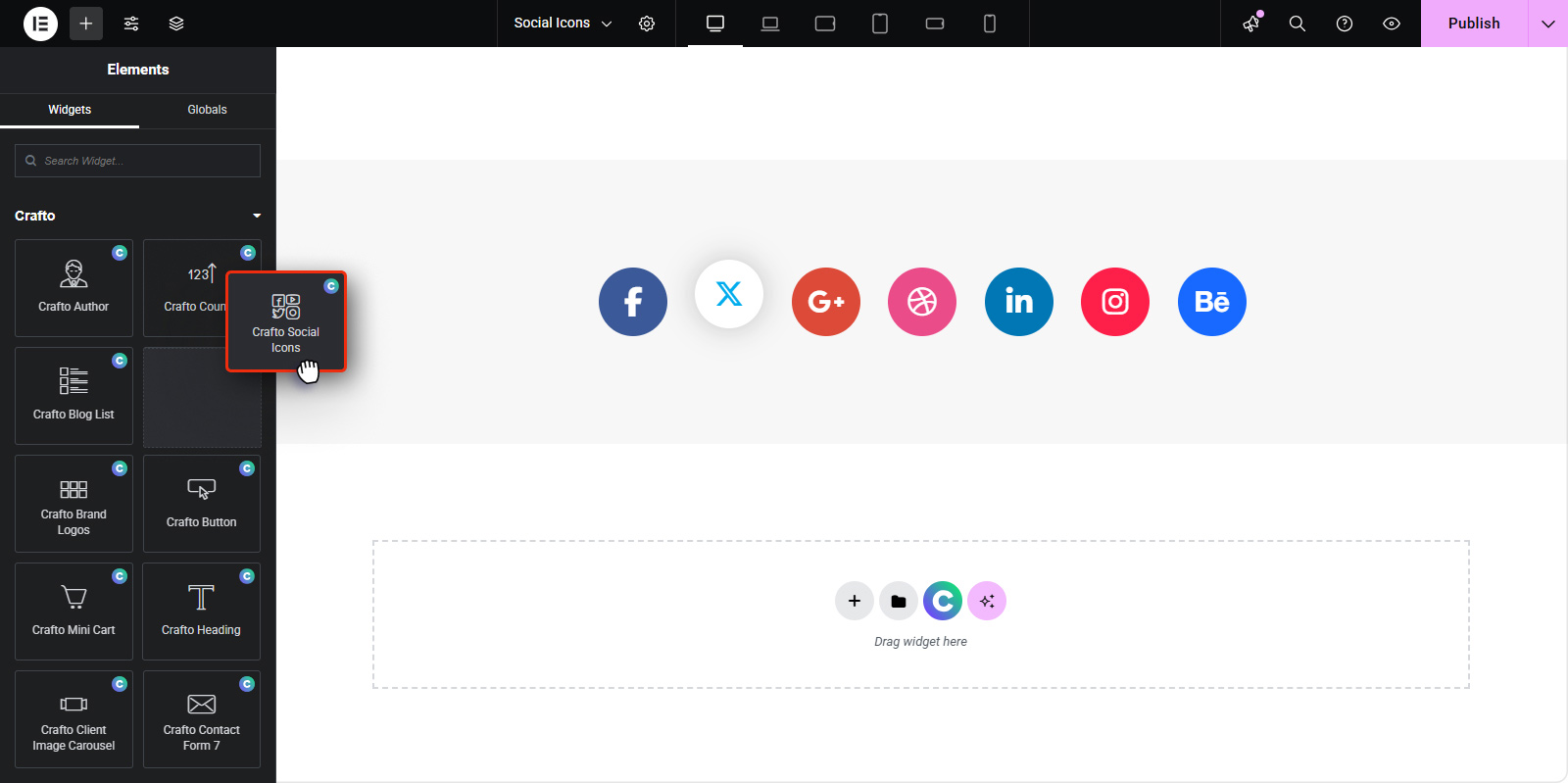The height and width of the screenshot is (783, 1568).
Task: Select the Crafto Author widget
Action: [73, 288]
